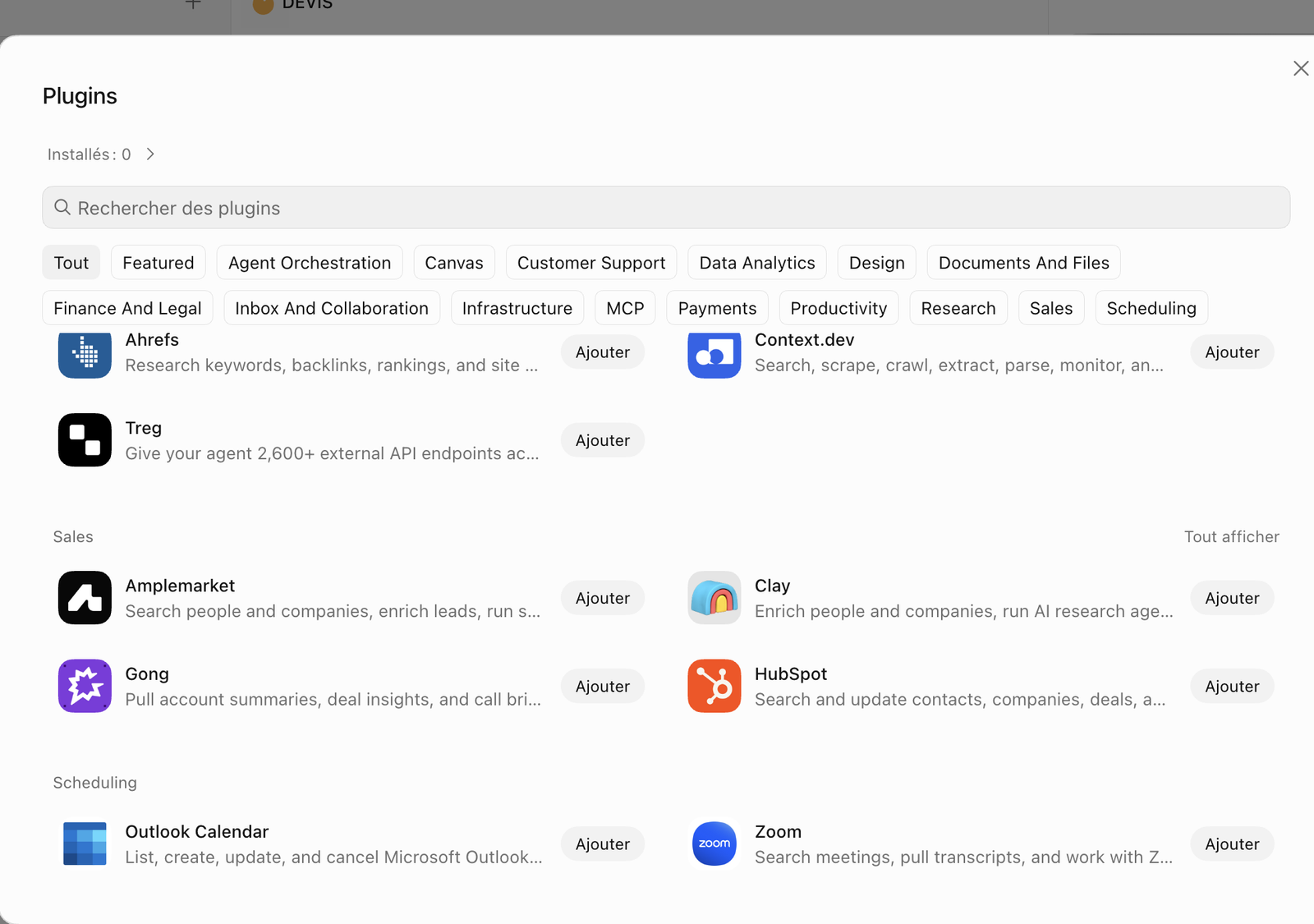Add the Clay plugin
This screenshot has height=924, width=1314.
pos(1232,598)
